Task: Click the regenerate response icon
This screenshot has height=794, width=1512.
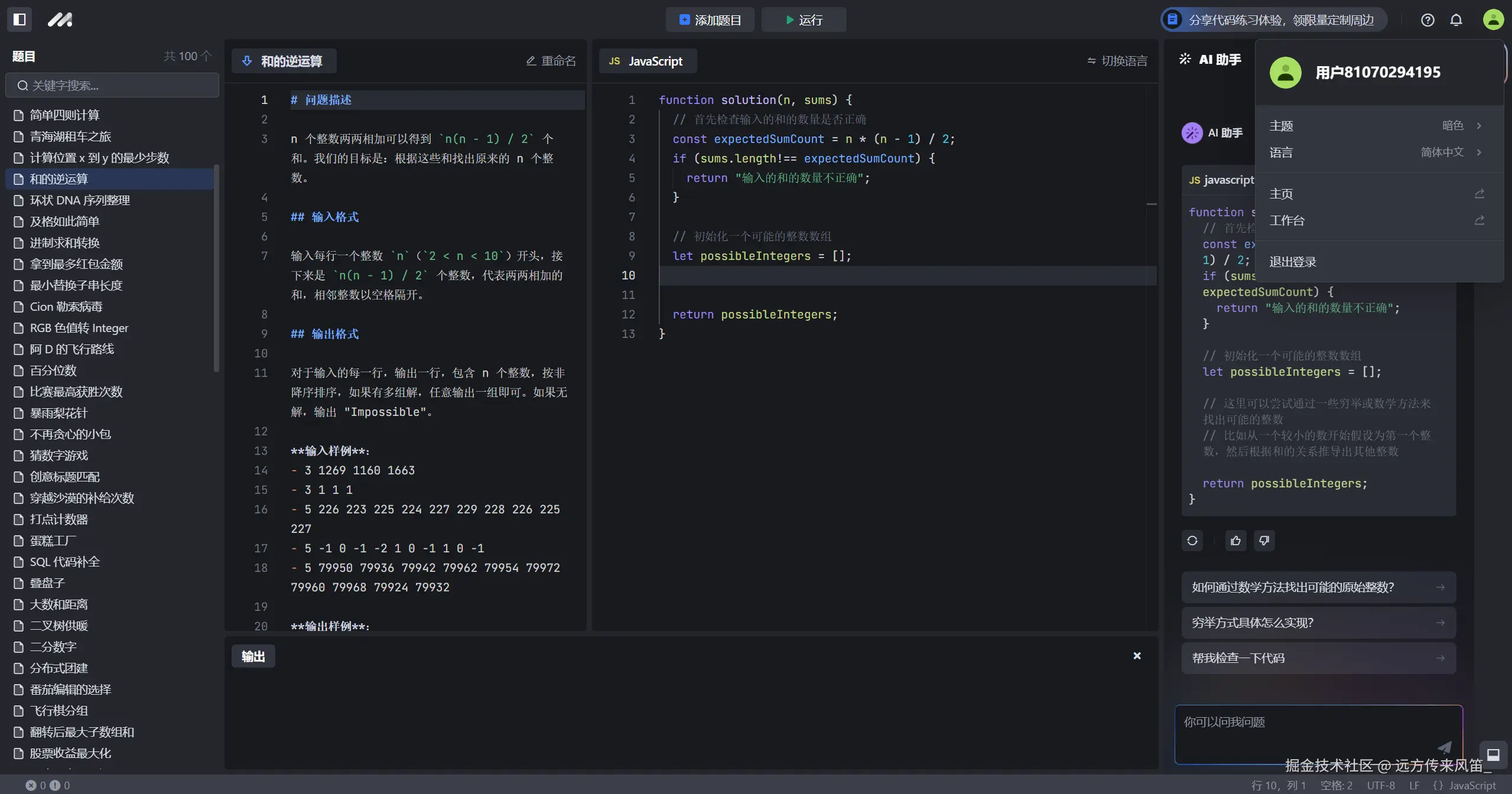Action: pyautogui.click(x=1192, y=541)
